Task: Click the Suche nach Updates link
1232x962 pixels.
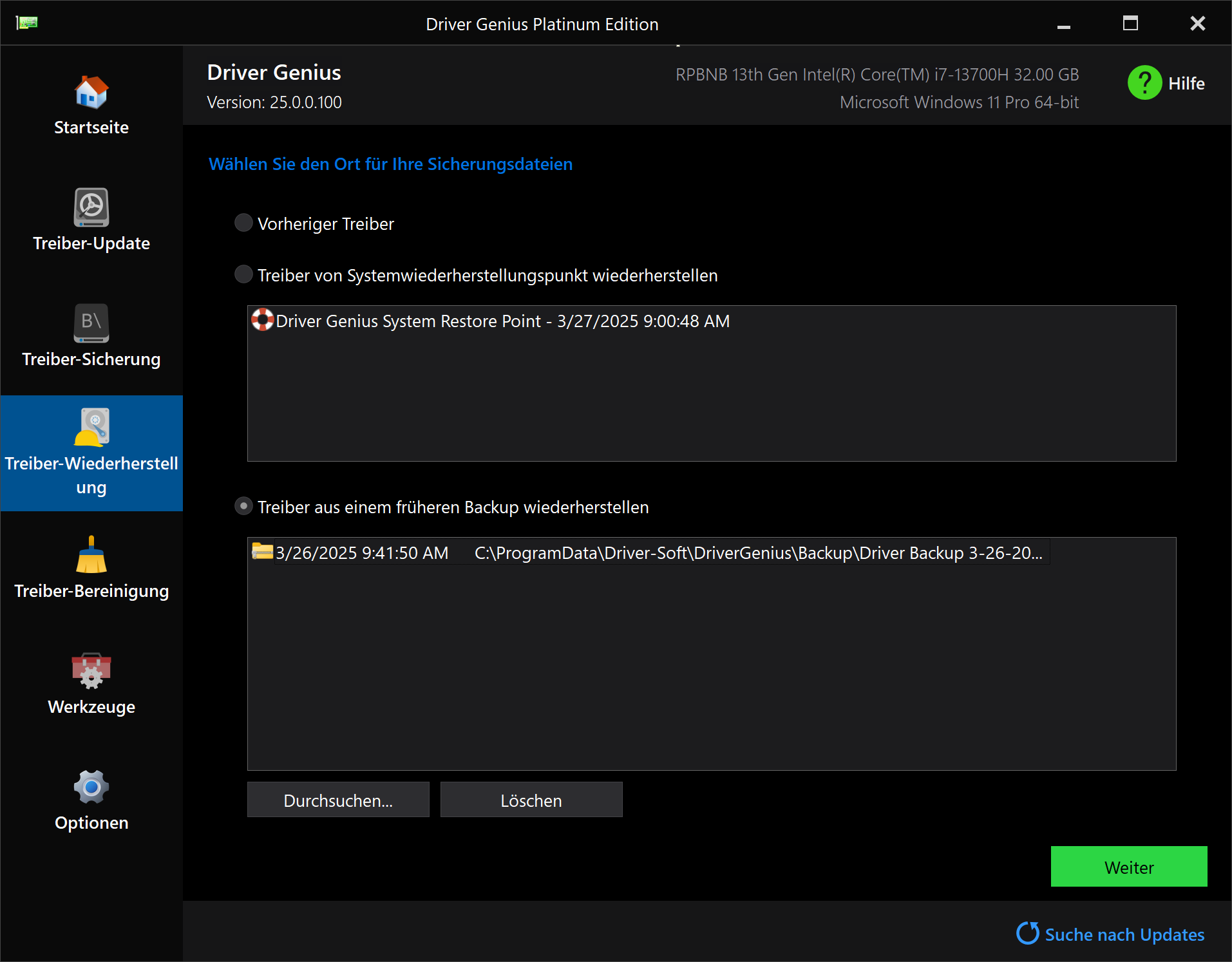Action: 1124,934
